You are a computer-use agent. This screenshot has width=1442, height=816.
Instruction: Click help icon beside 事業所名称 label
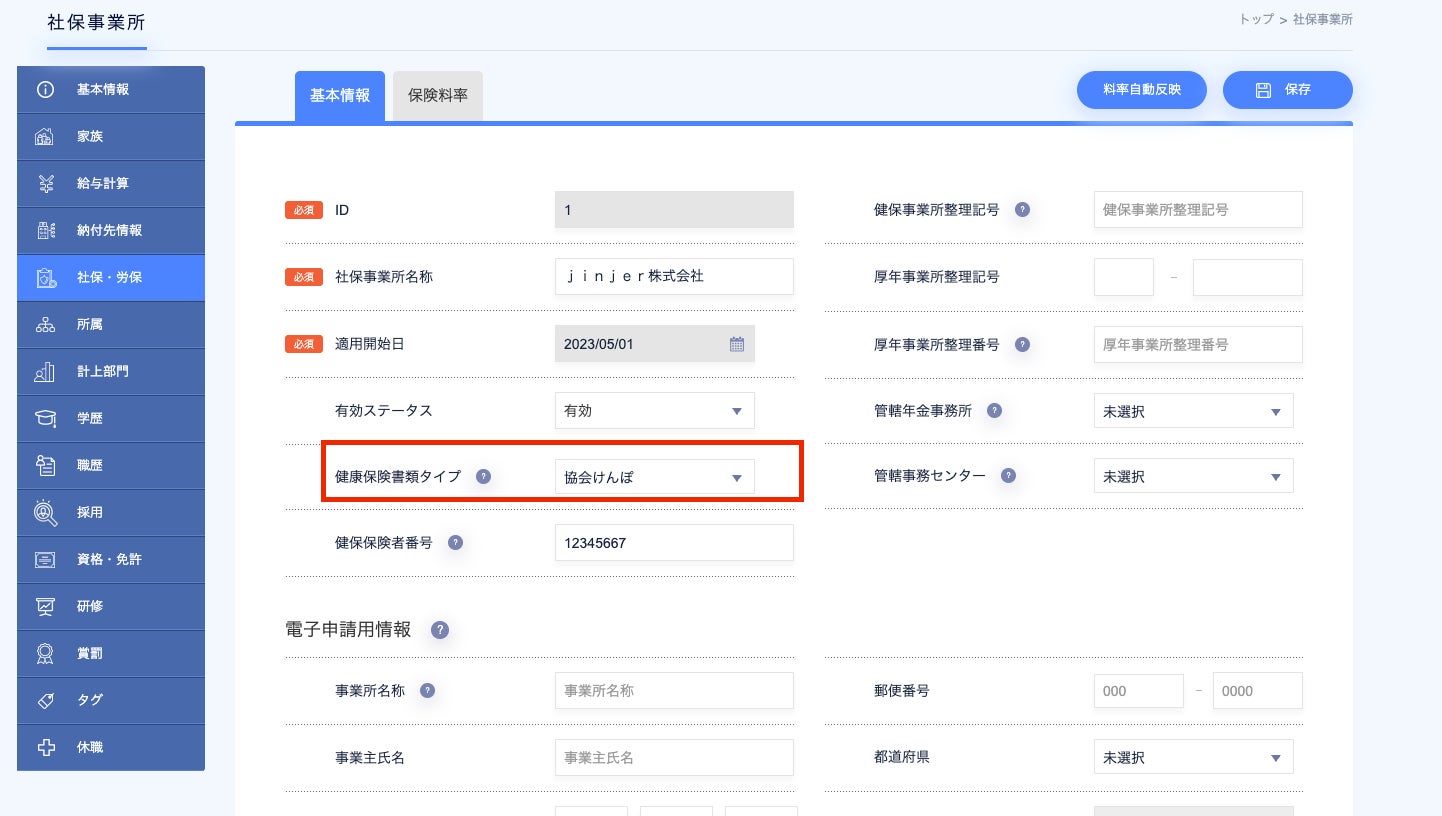[427, 691]
